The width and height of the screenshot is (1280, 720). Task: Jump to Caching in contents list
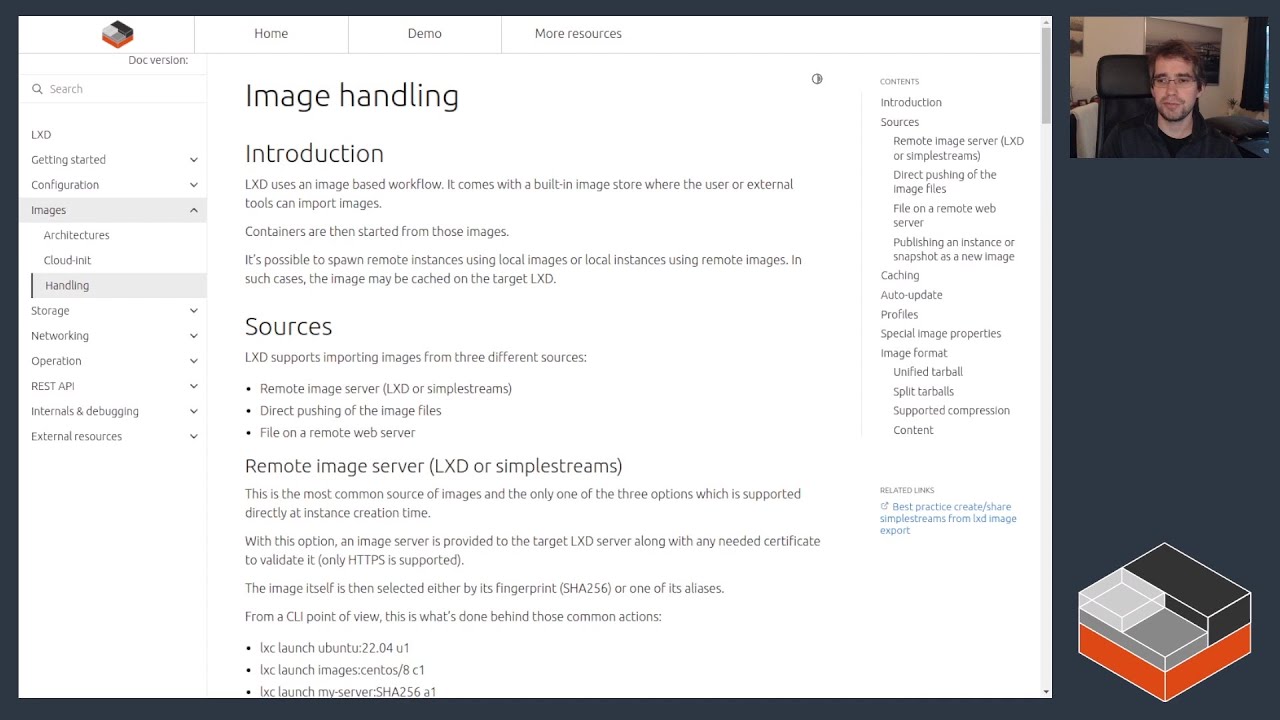(x=899, y=275)
